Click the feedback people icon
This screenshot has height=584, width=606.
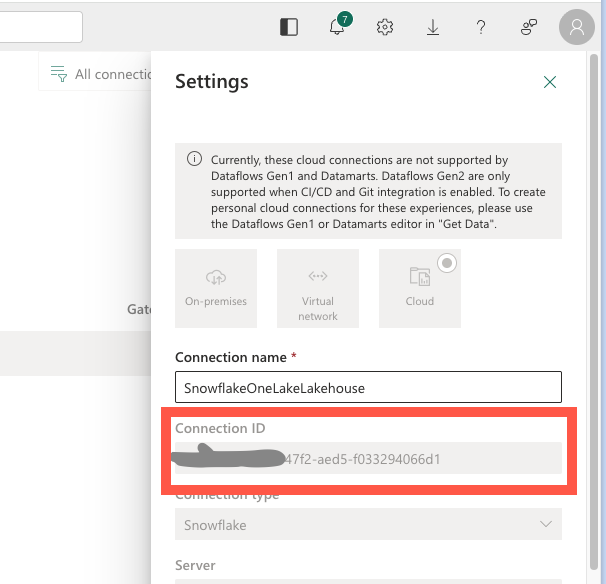(529, 28)
